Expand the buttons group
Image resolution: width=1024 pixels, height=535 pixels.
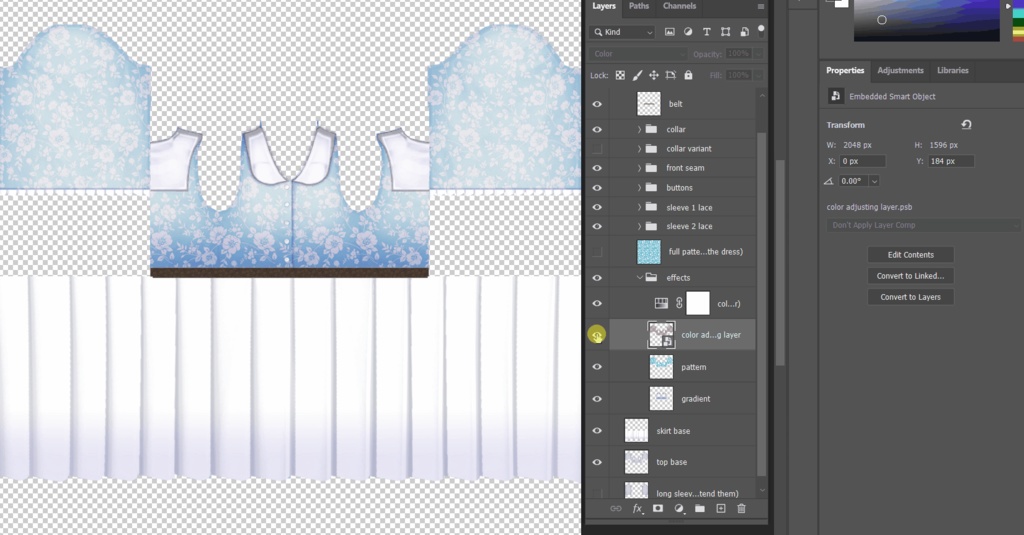click(x=639, y=187)
